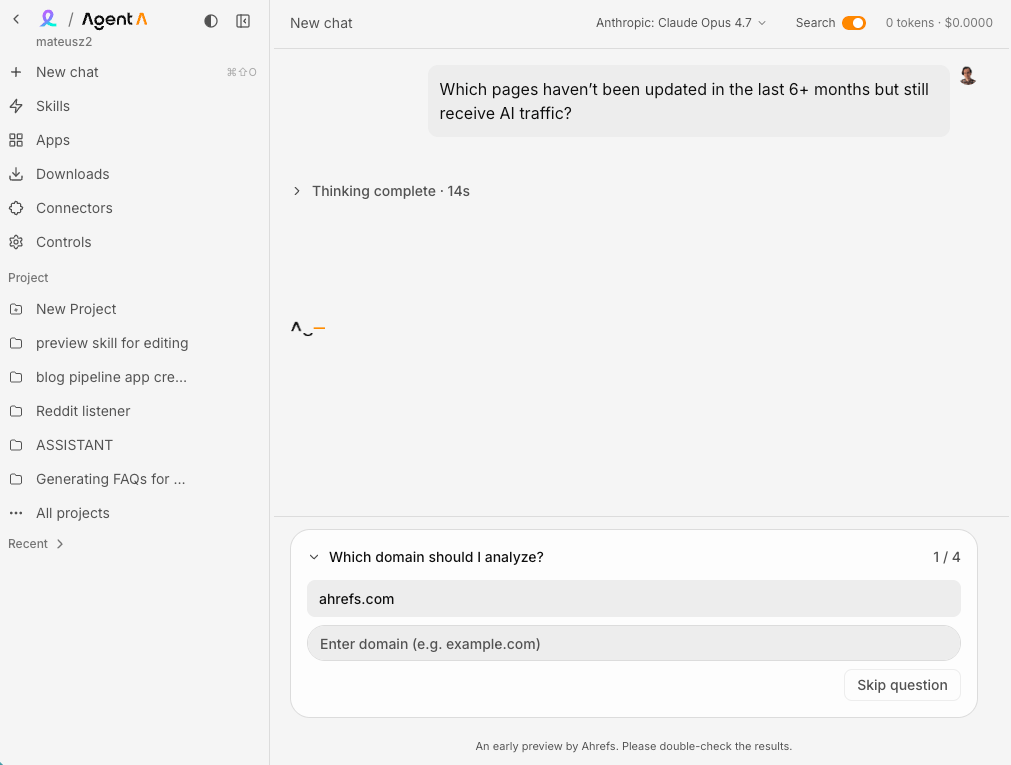Click the Enter domain input field
Screen dimensions: 1011x765
pyautogui.click(x=634, y=643)
